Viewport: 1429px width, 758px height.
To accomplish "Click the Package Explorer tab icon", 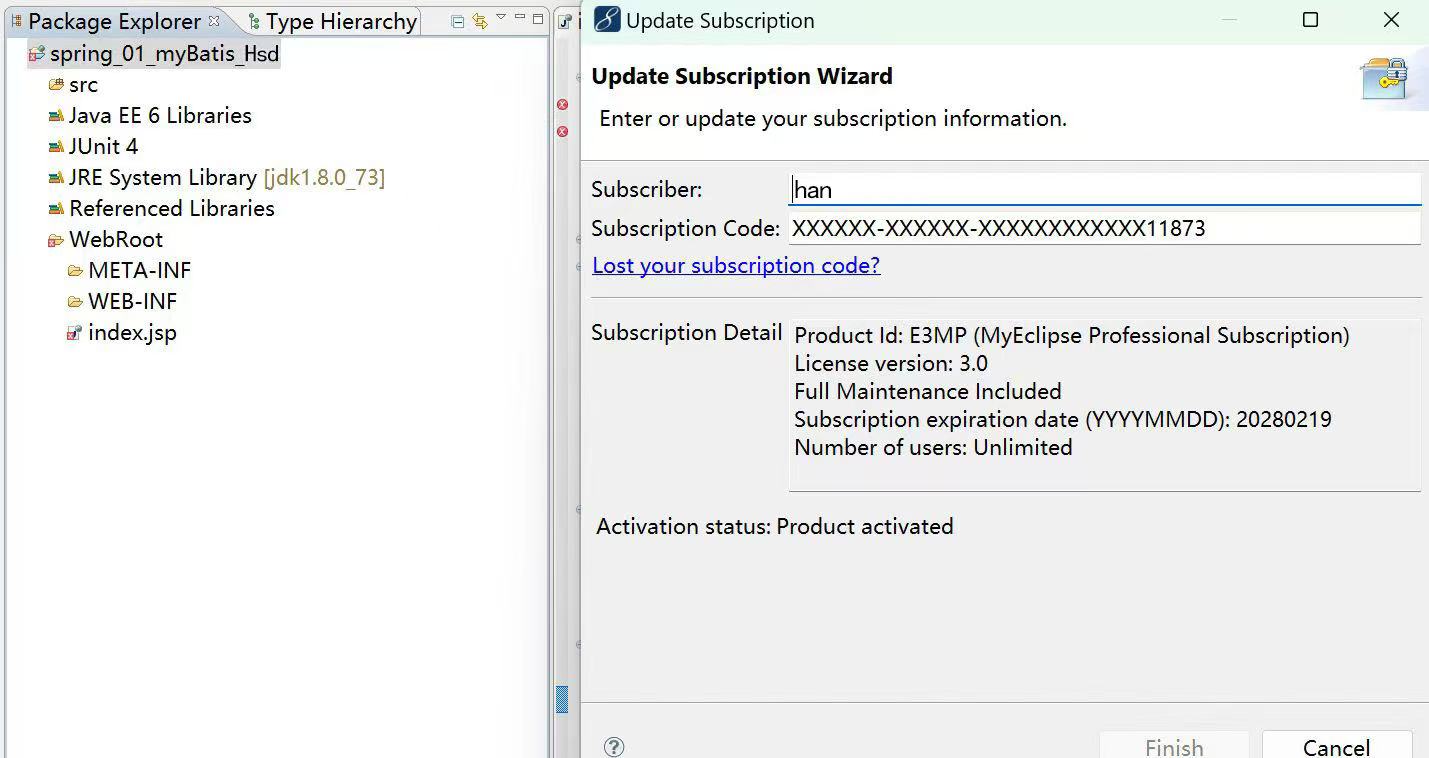I will (x=16, y=21).
